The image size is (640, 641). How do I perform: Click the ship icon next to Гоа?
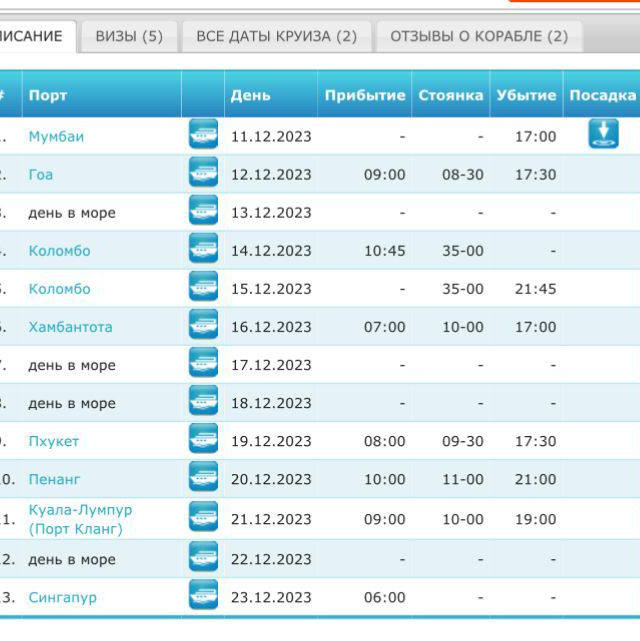tap(203, 173)
